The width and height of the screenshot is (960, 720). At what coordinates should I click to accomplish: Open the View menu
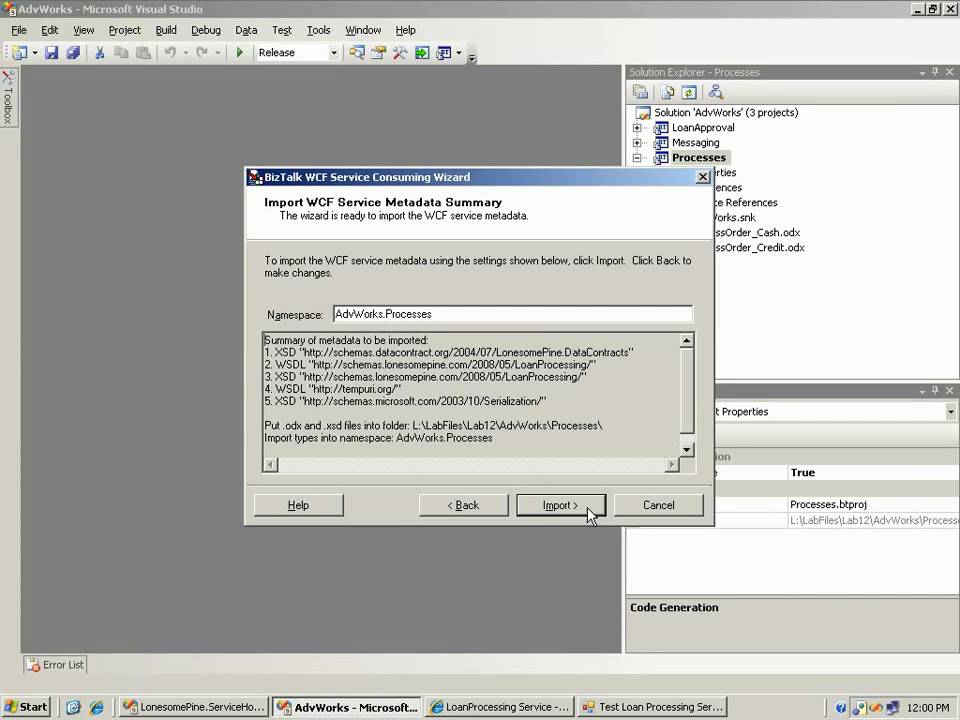click(x=84, y=30)
